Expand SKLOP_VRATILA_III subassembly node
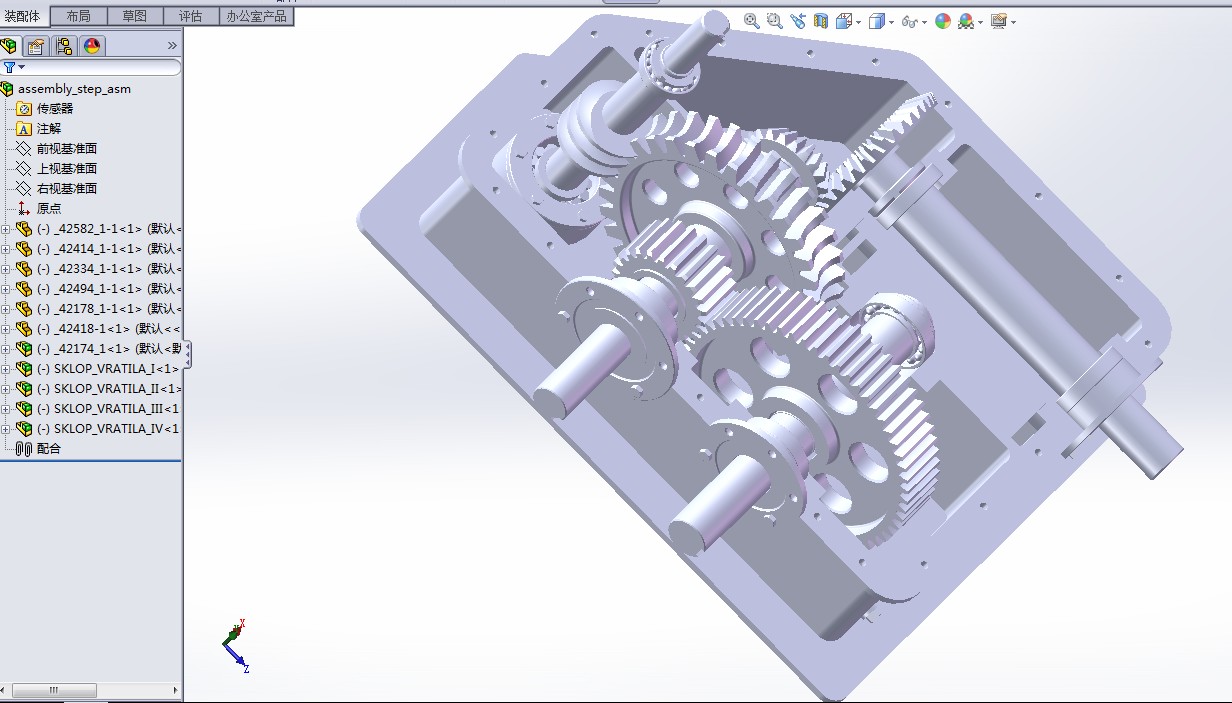The width and height of the screenshot is (1232, 703). pos(6,409)
